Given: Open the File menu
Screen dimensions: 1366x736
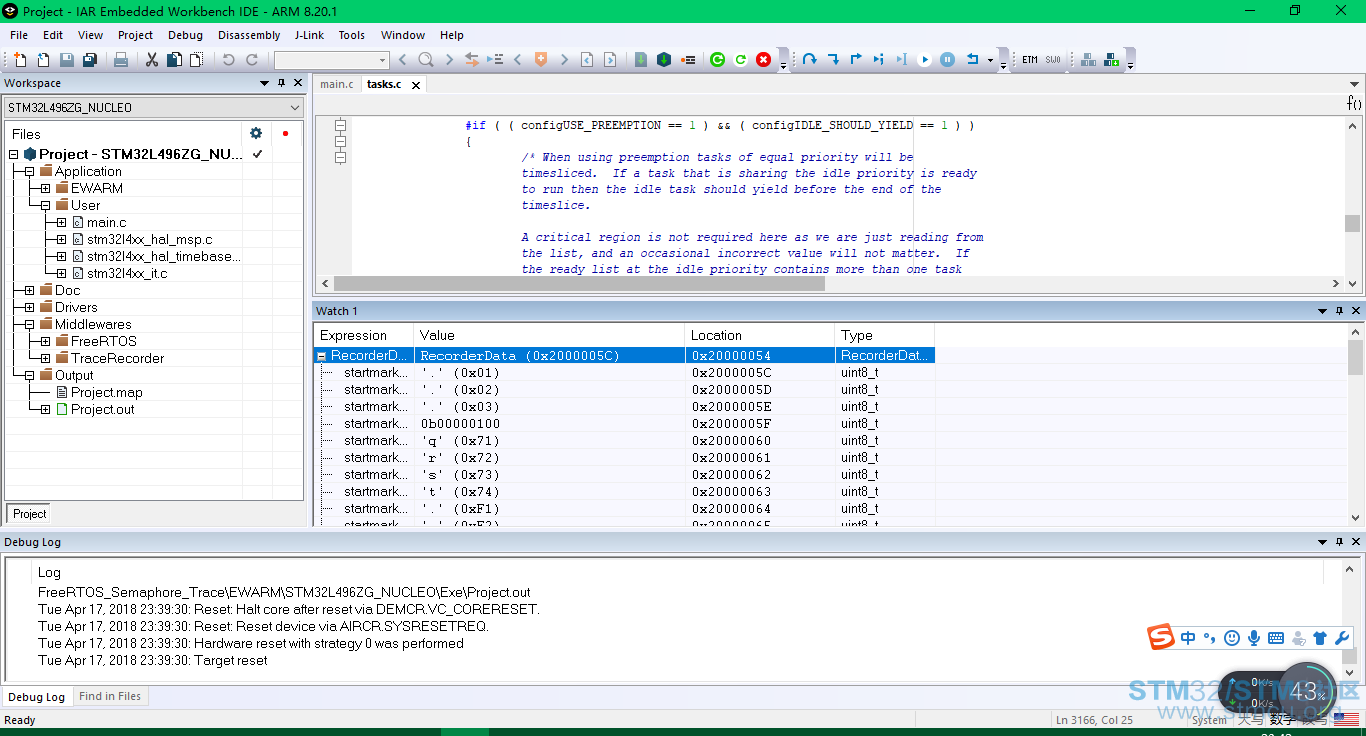Looking at the screenshot, I should point(19,35).
